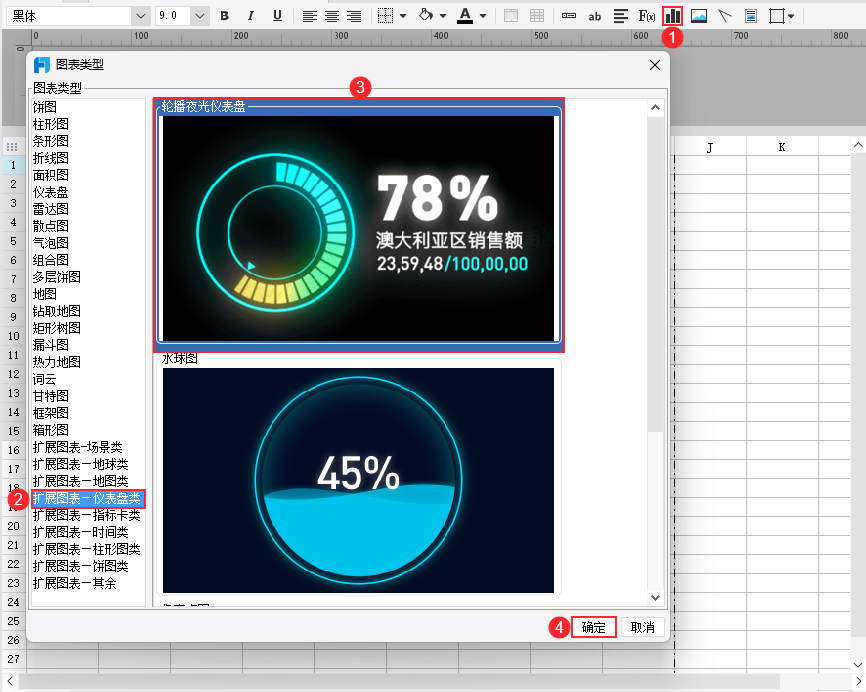
Task: Select 扩展图表-场景类 category
Action: (77, 447)
